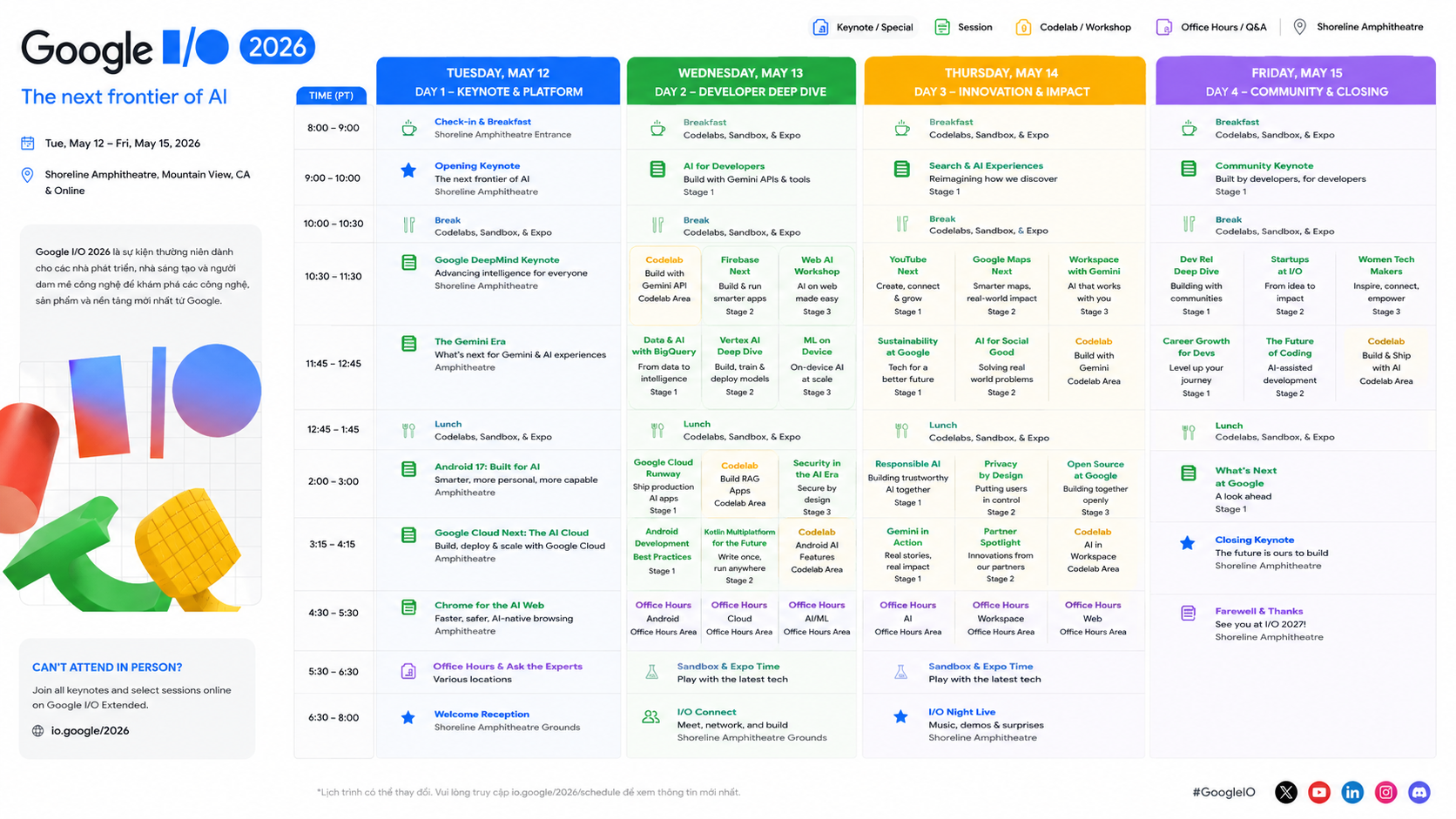Viewport: 1456px width, 819px height.
Task: Open the YouTube social icon
Action: (x=1318, y=792)
